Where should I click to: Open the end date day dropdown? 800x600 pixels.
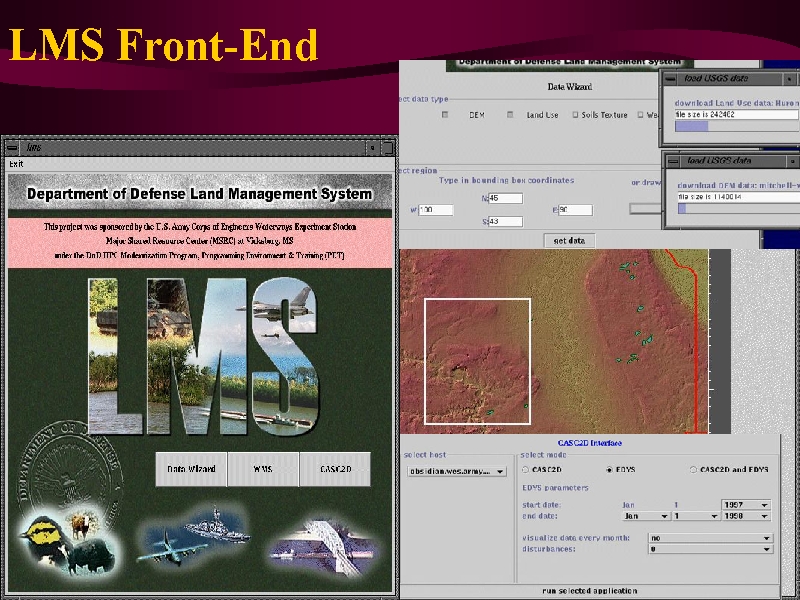click(696, 516)
